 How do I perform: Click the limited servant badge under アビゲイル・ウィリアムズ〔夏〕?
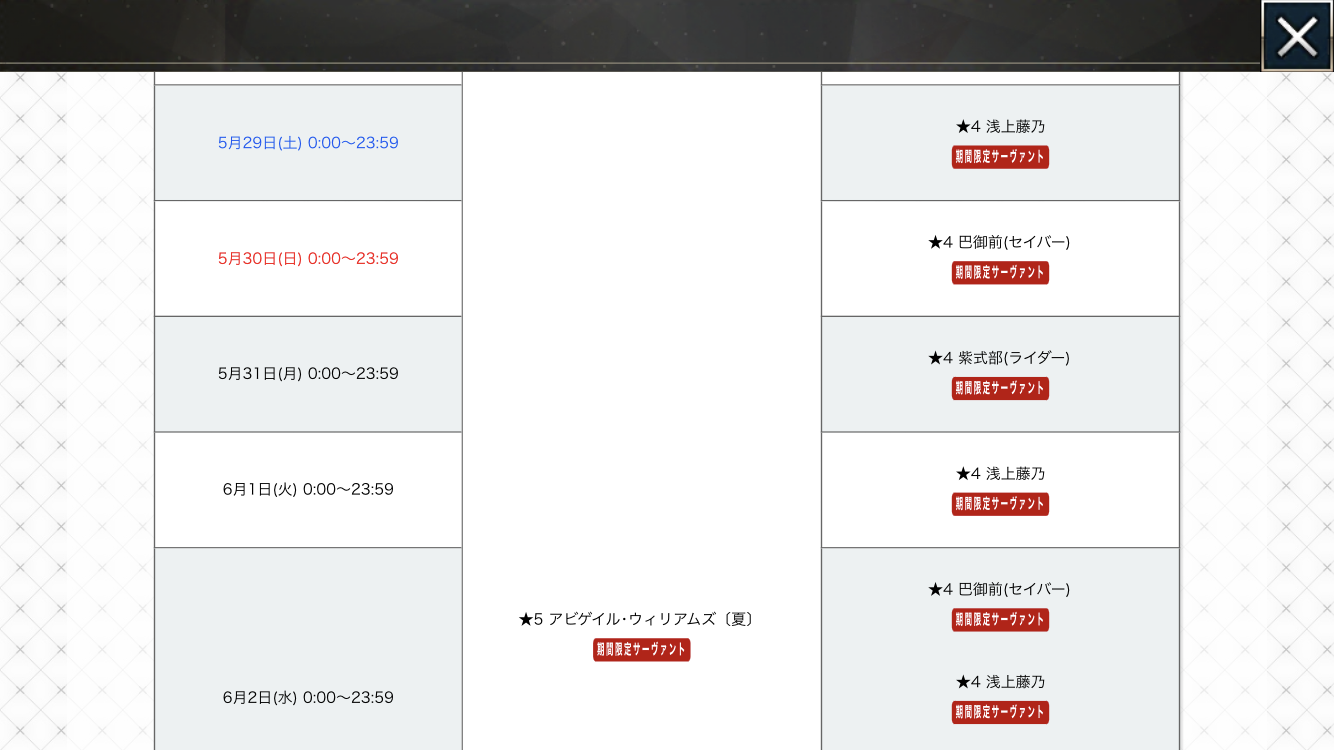[641, 650]
